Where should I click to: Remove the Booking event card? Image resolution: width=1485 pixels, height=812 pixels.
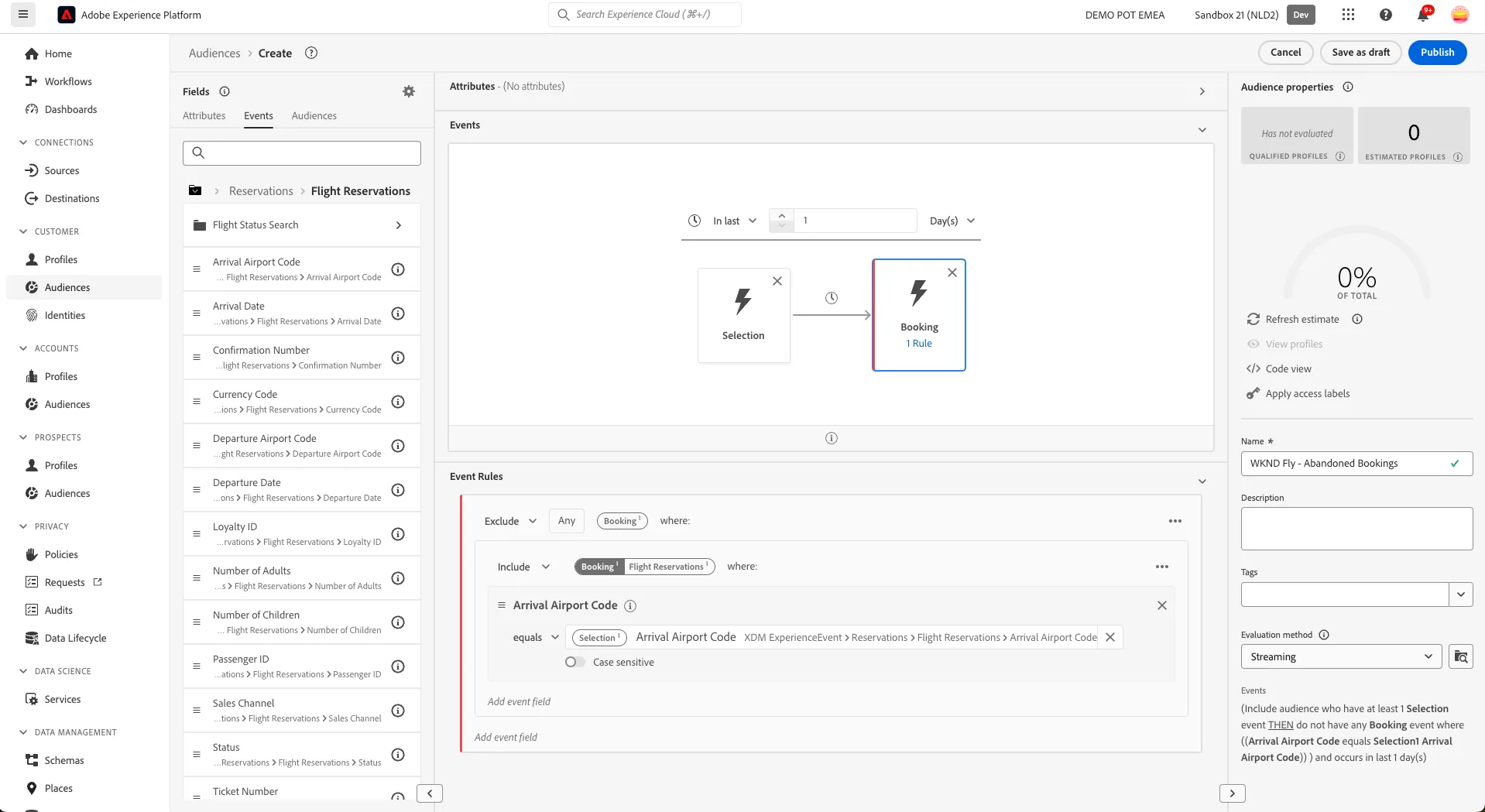952,272
